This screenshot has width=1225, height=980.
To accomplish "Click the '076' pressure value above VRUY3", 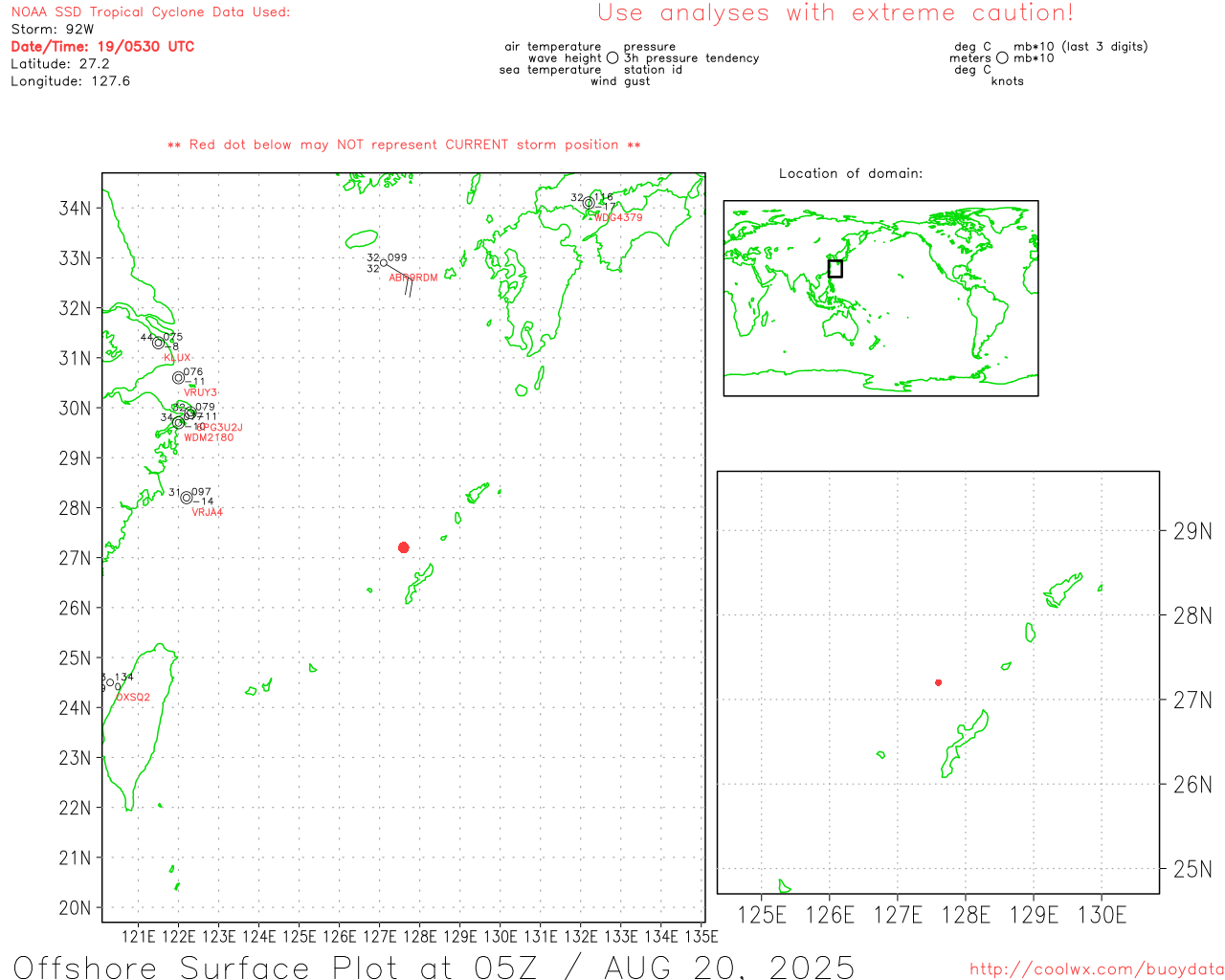I will click(x=193, y=372).
